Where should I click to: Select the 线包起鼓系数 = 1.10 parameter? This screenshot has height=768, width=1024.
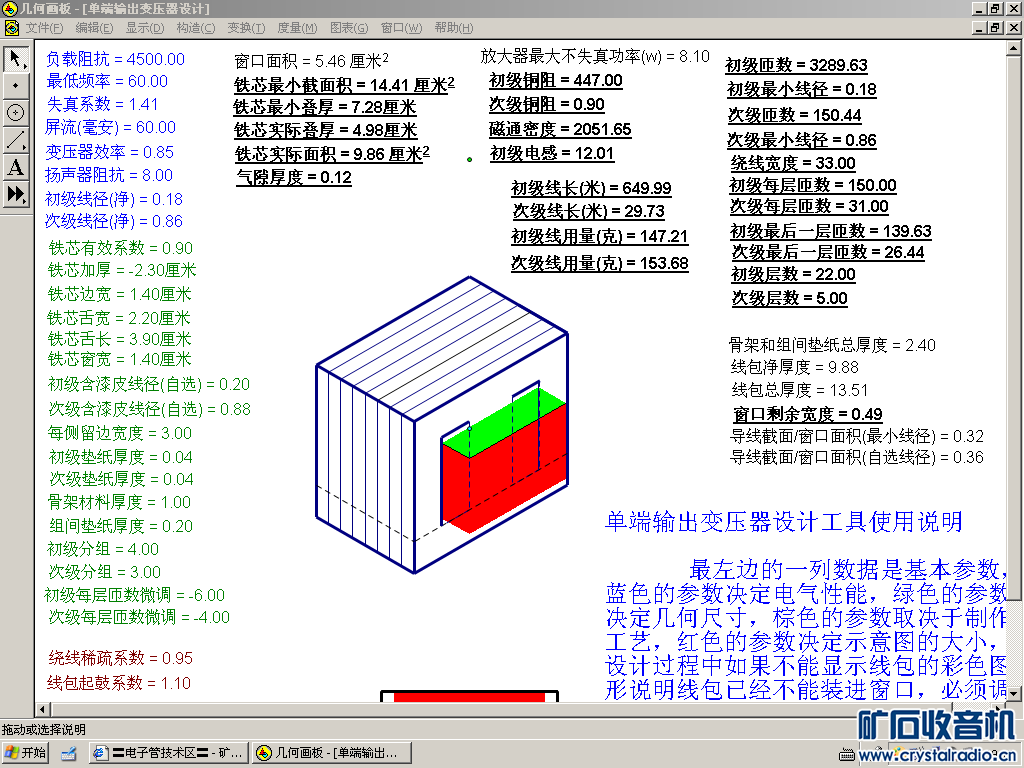(119, 683)
